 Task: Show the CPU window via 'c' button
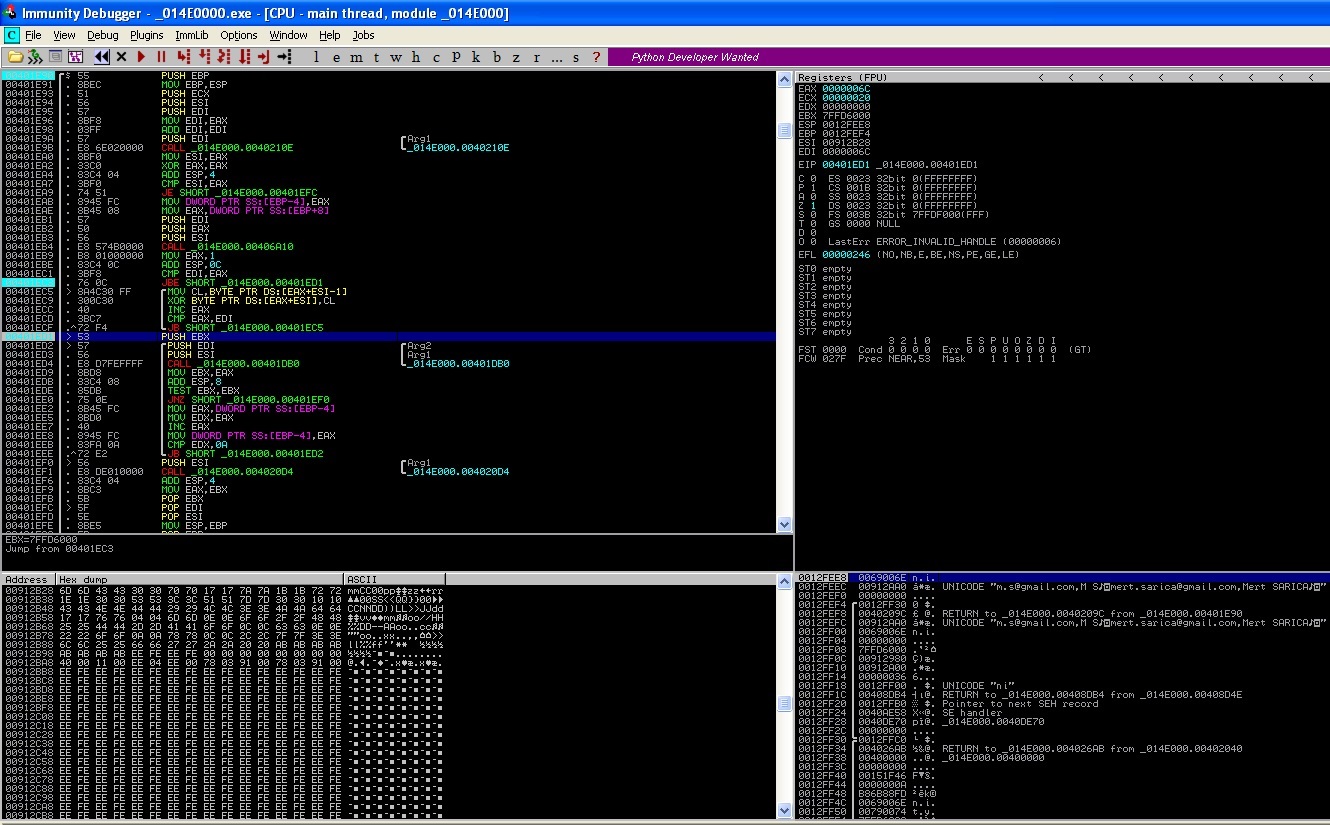(x=436, y=57)
